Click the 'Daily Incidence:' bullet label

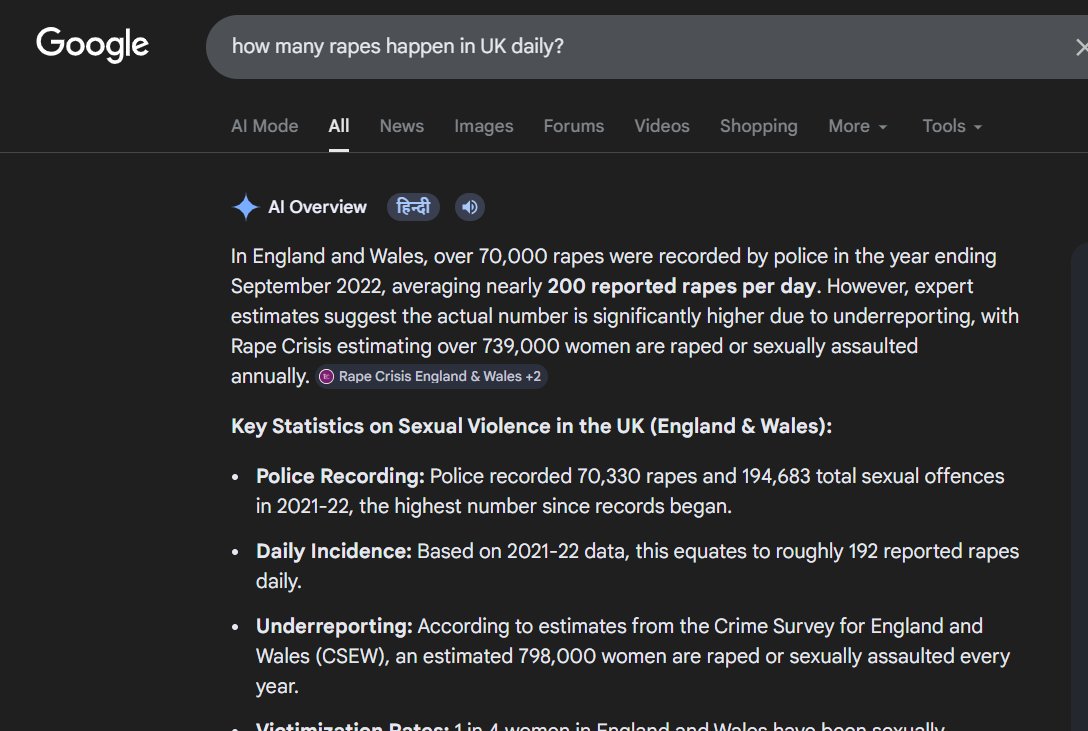point(334,551)
